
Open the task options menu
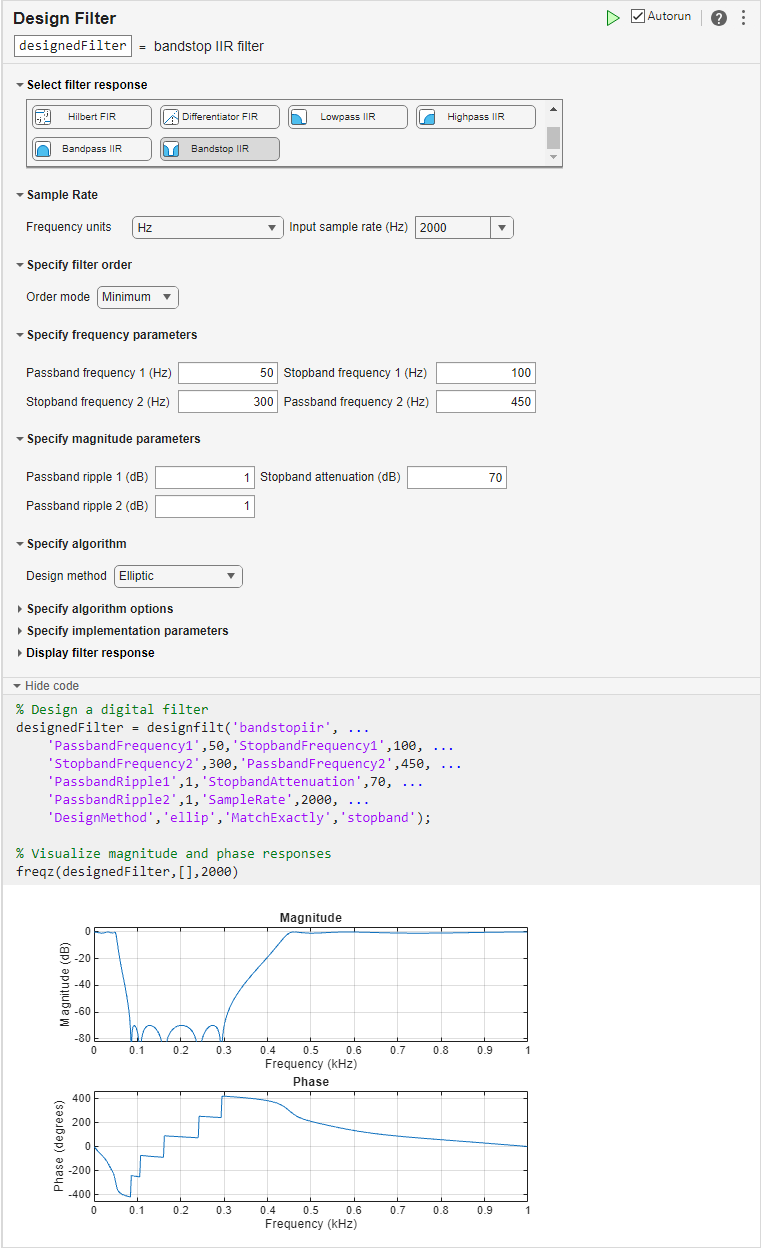(744, 17)
